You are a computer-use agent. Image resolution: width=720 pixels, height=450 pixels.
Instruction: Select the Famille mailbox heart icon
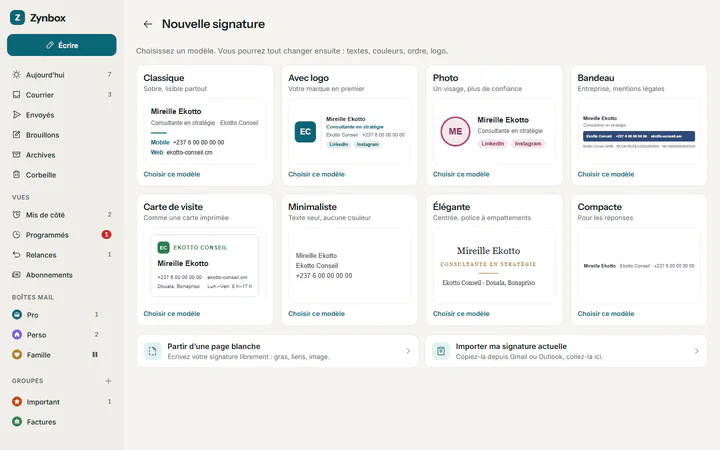tap(17, 354)
